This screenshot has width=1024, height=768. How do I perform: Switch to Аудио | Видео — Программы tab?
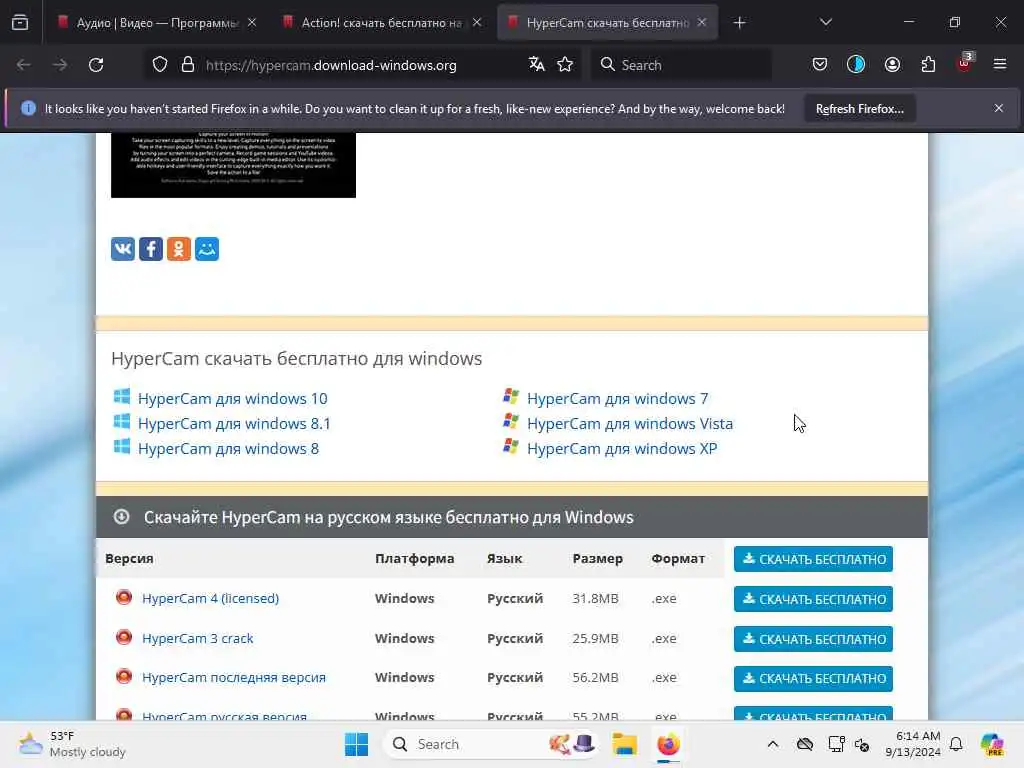[159, 23]
